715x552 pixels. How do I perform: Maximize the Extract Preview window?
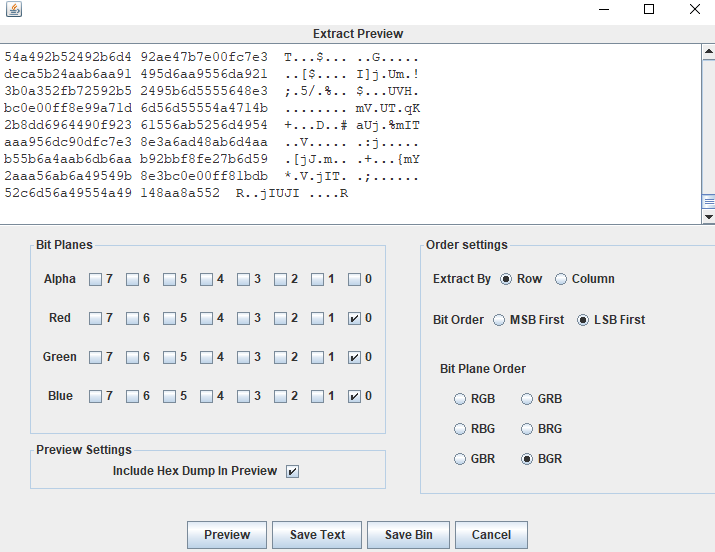(649, 9)
